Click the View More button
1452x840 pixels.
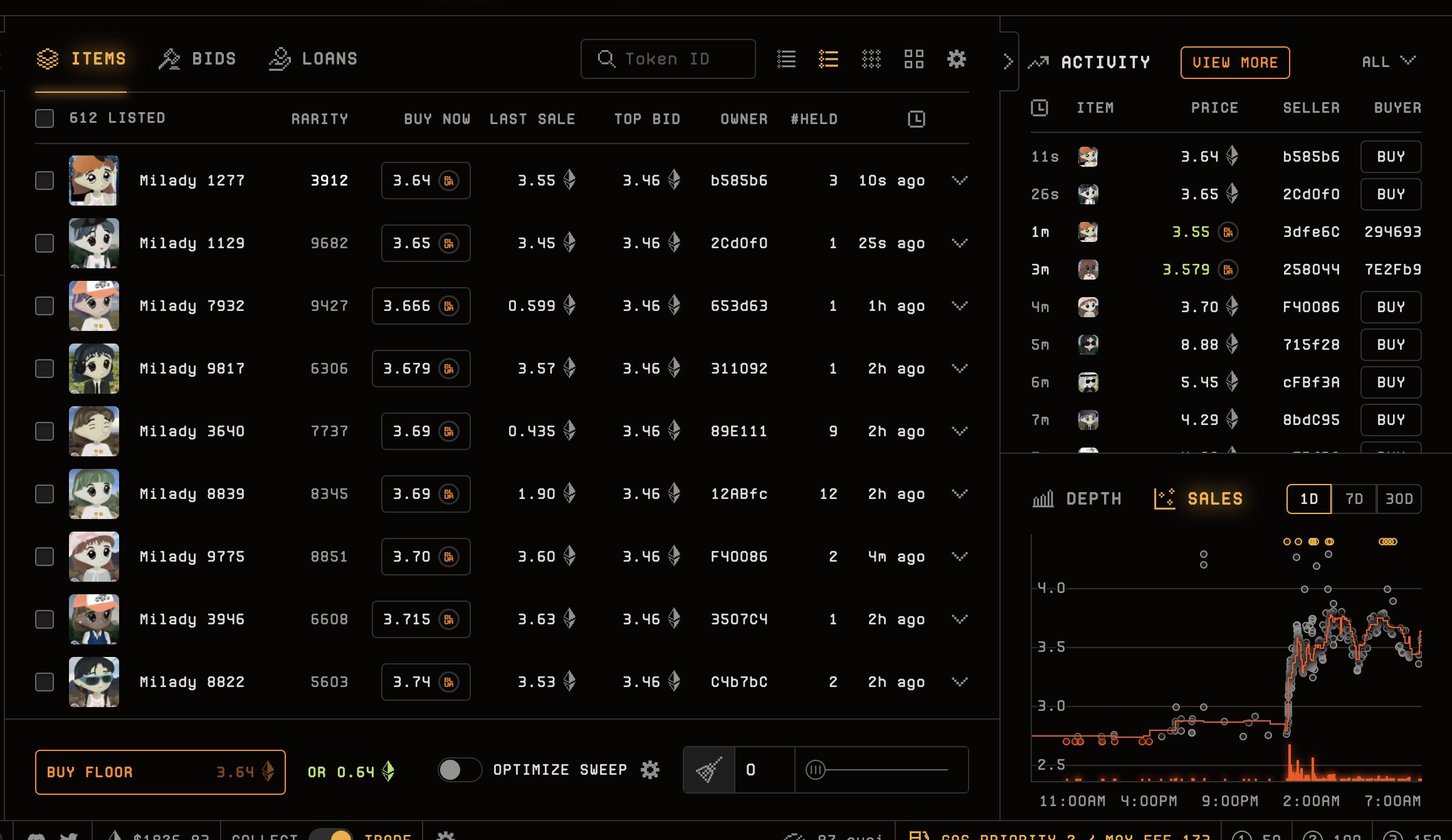1235,63
